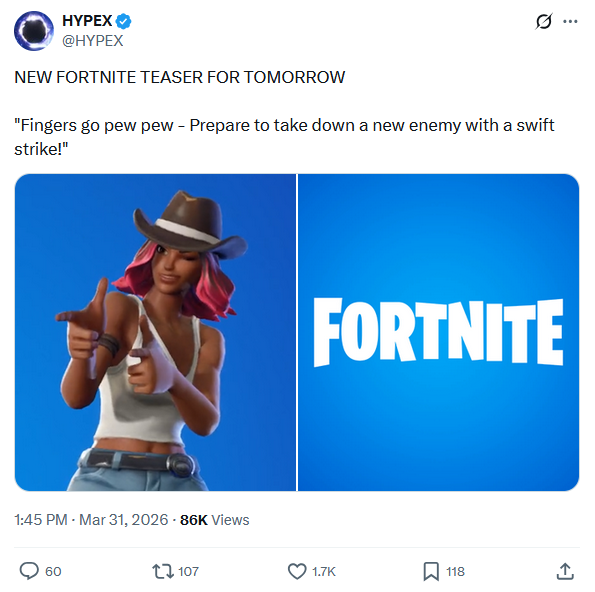Open the cowgirl finger-guns teaser image
Viewport: 595px width, 592px height.
155,332
